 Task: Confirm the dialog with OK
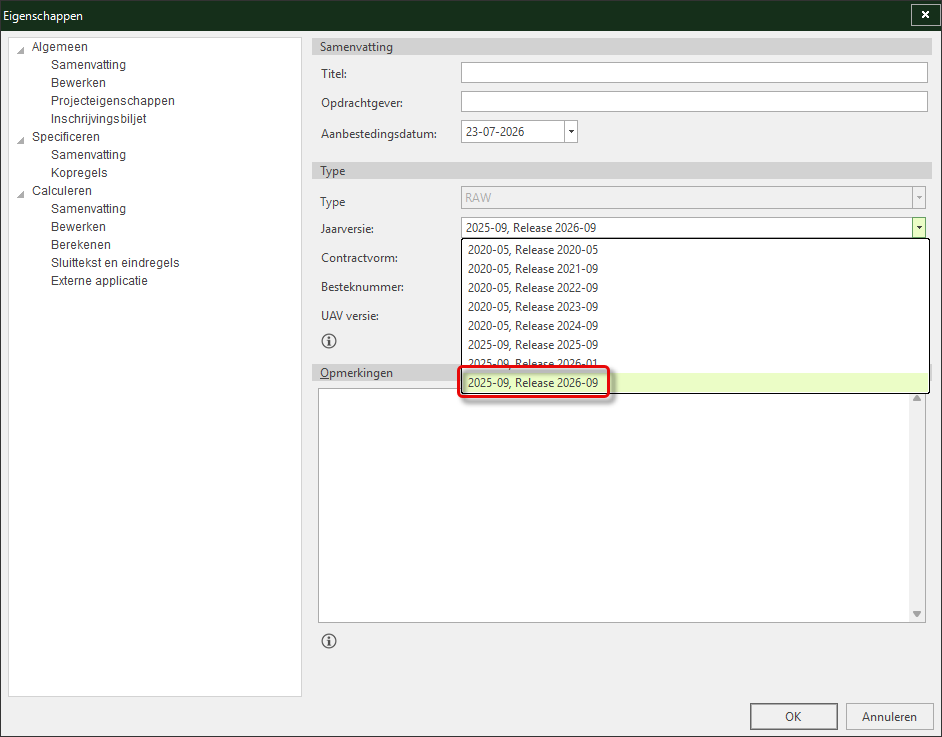794,717
